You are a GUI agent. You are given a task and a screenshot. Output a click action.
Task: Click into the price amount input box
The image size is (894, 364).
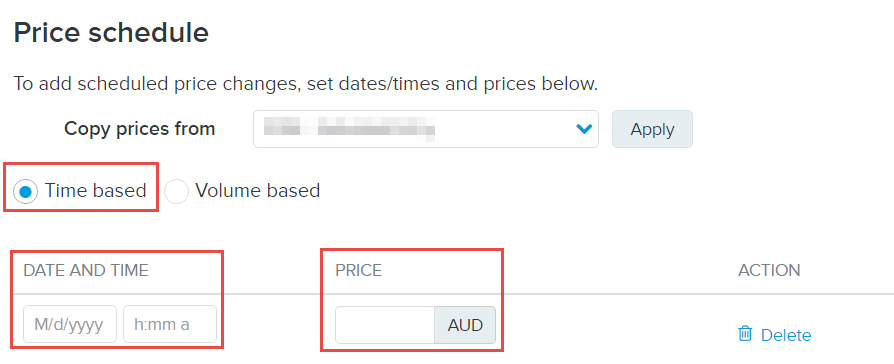coord(385,325)
